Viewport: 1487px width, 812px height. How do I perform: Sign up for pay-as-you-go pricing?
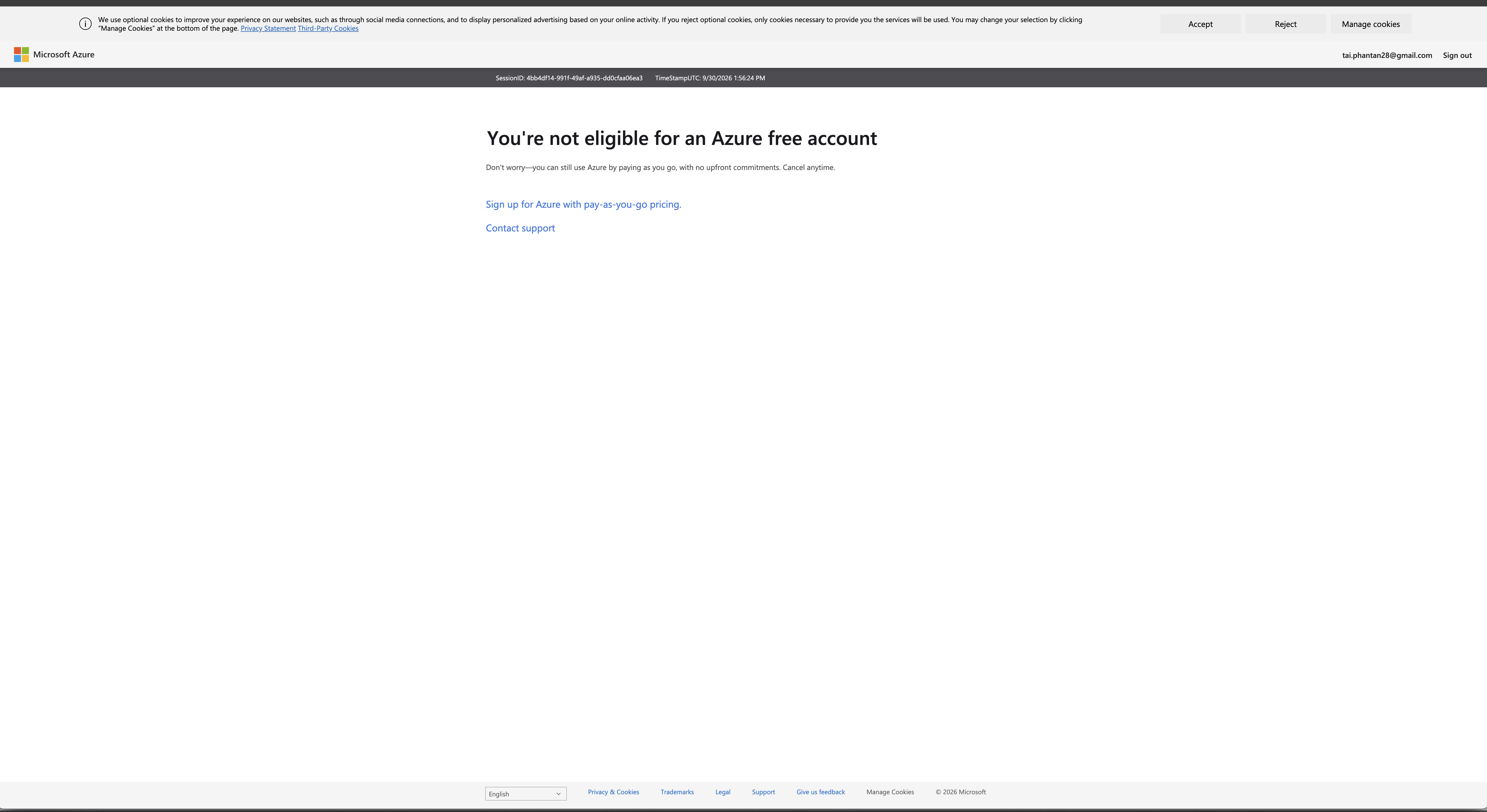pos(583,204)
